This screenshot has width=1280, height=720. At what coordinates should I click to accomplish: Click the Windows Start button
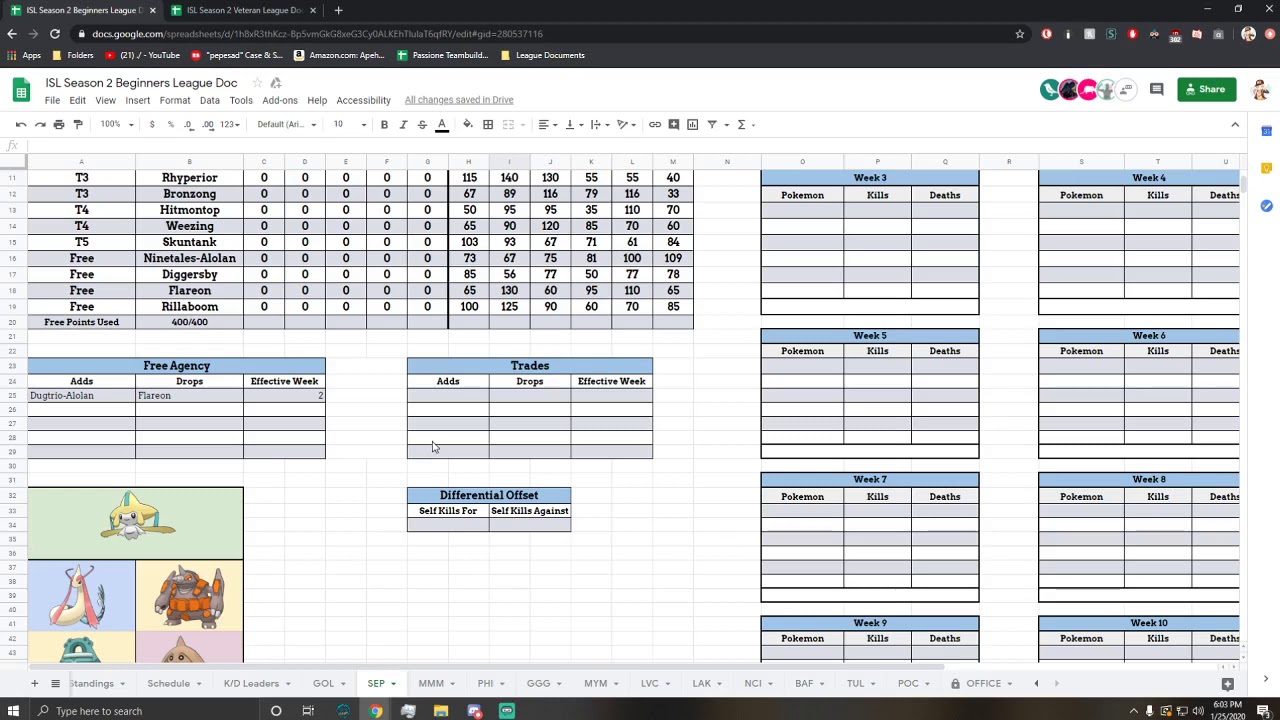(14, 711)
